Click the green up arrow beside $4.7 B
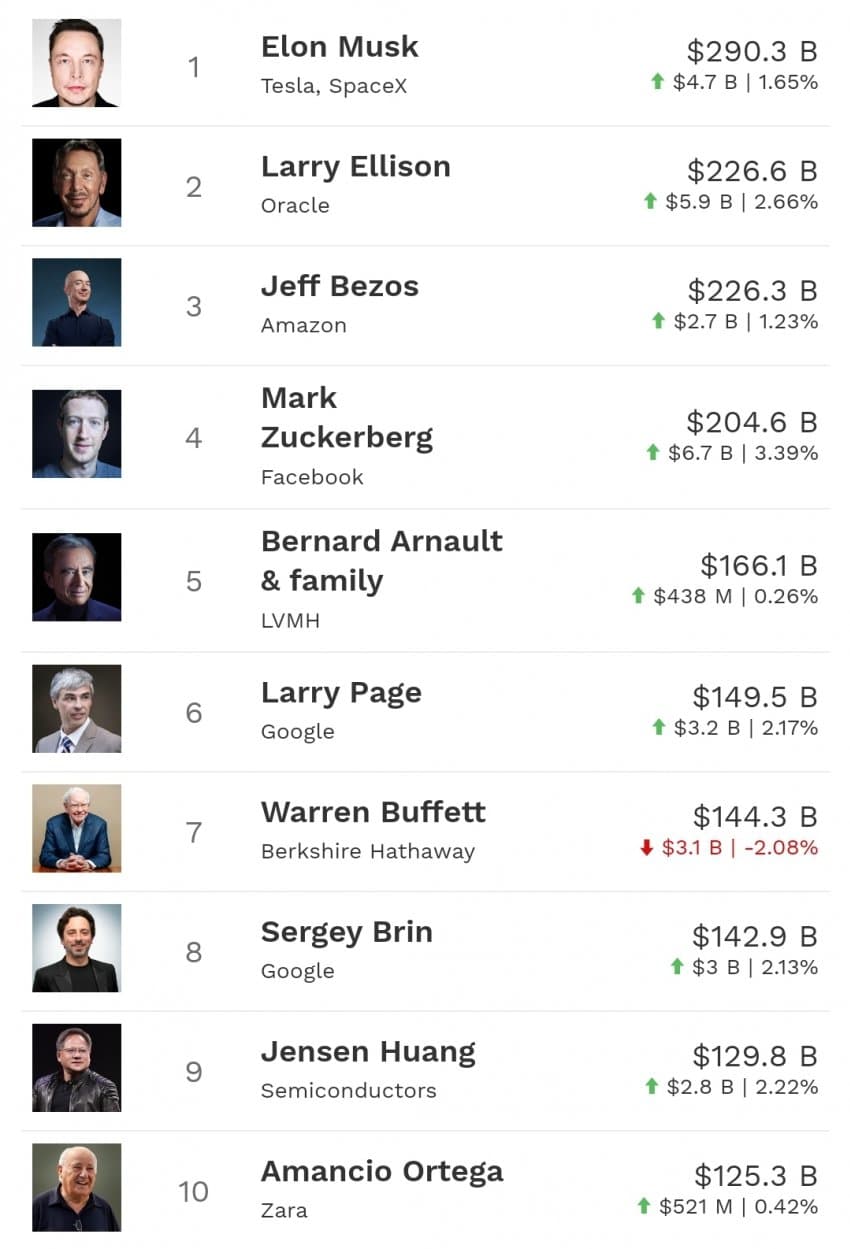The width and height of the screenshot is (850, 1249). (x=657, y=82)
